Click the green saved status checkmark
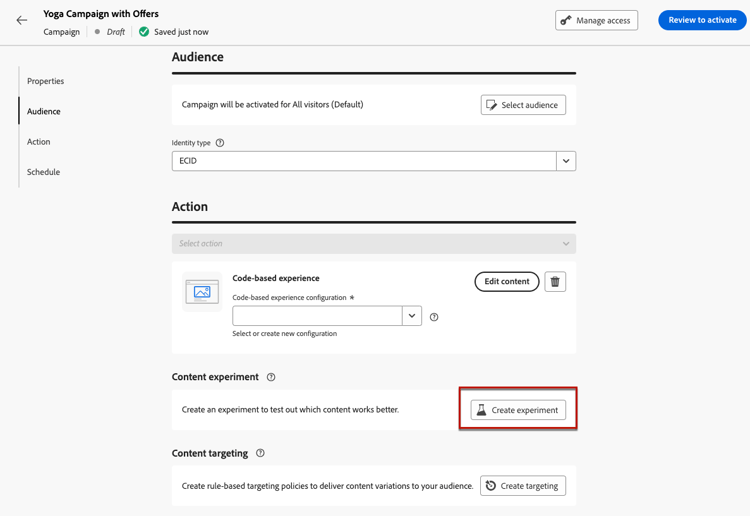Screen dimensions: 750x516 tap(144, 32)
